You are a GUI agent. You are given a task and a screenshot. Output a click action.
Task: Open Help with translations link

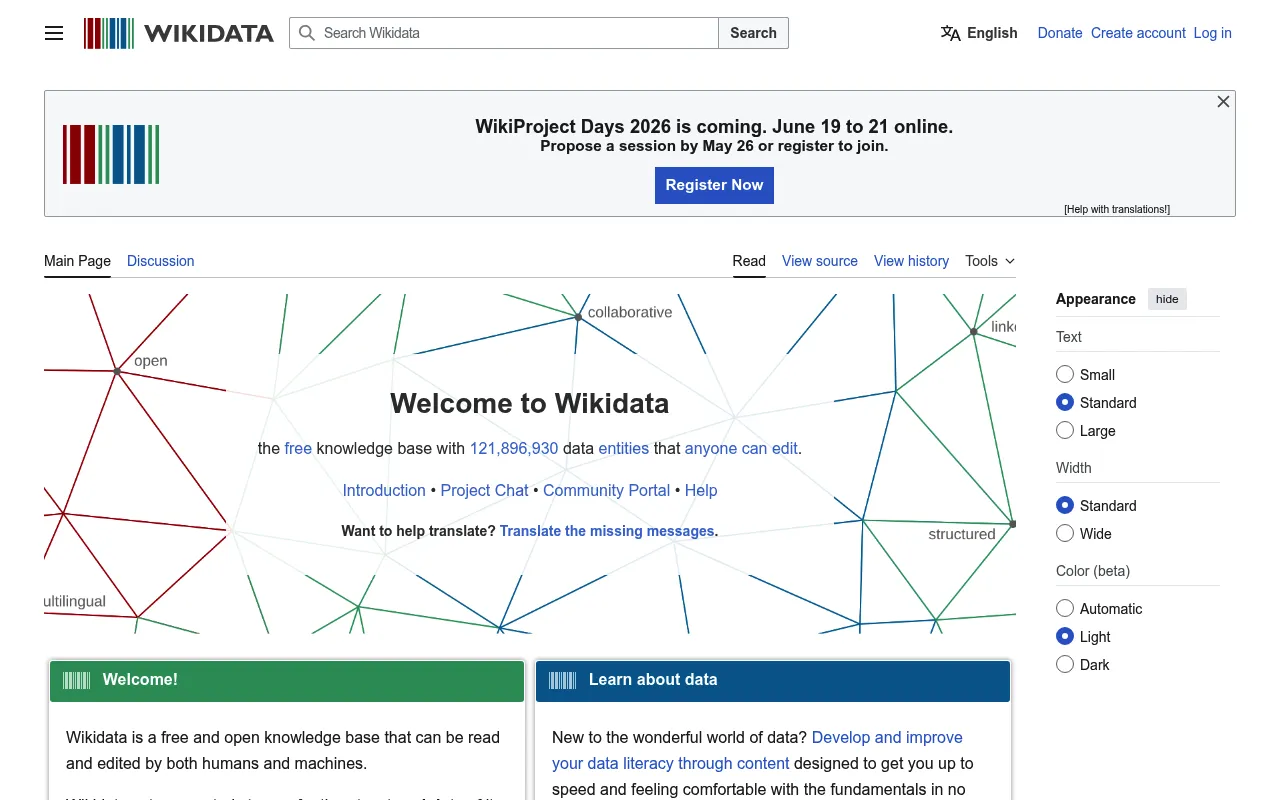pos(1117,209)
